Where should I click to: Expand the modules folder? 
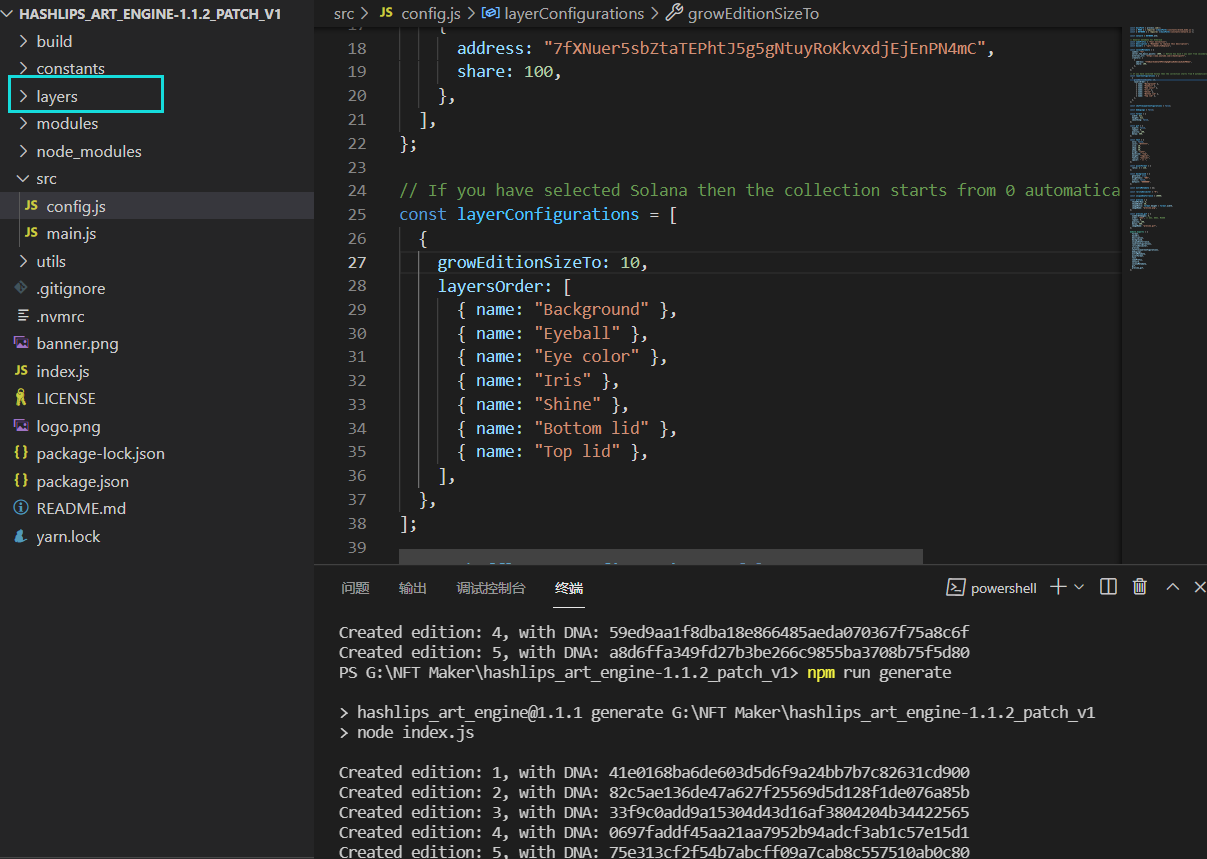(x=67, y=124)
